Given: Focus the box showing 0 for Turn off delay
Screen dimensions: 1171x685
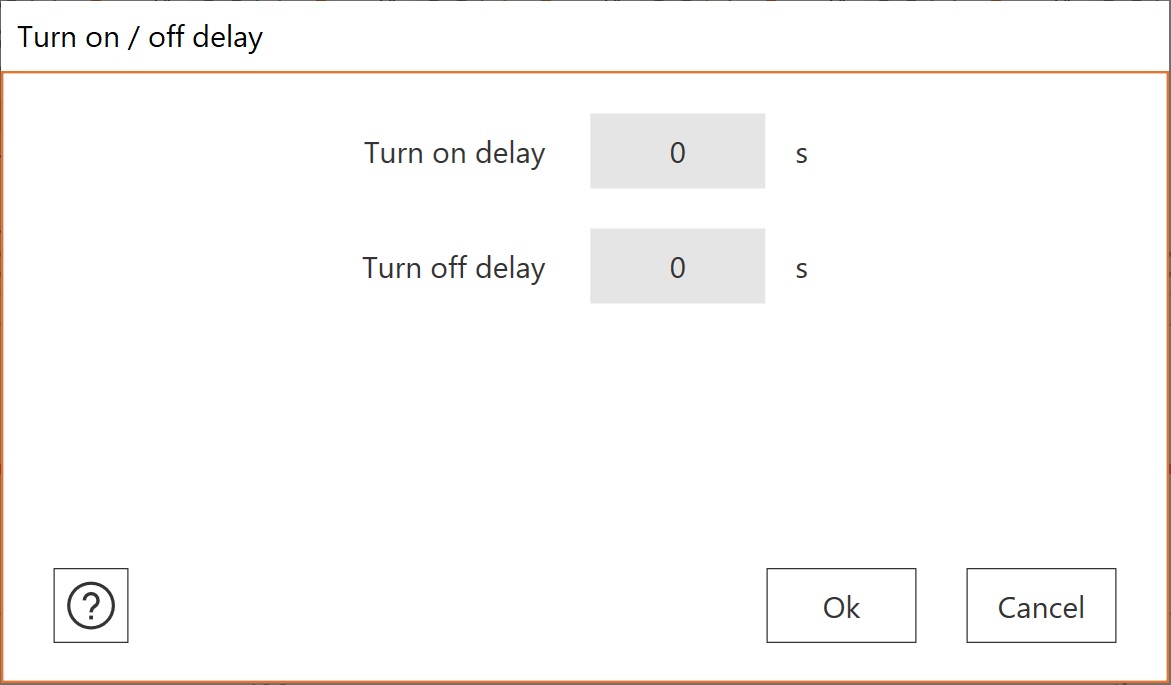Looking at the screenshot, I should [677, 267].
